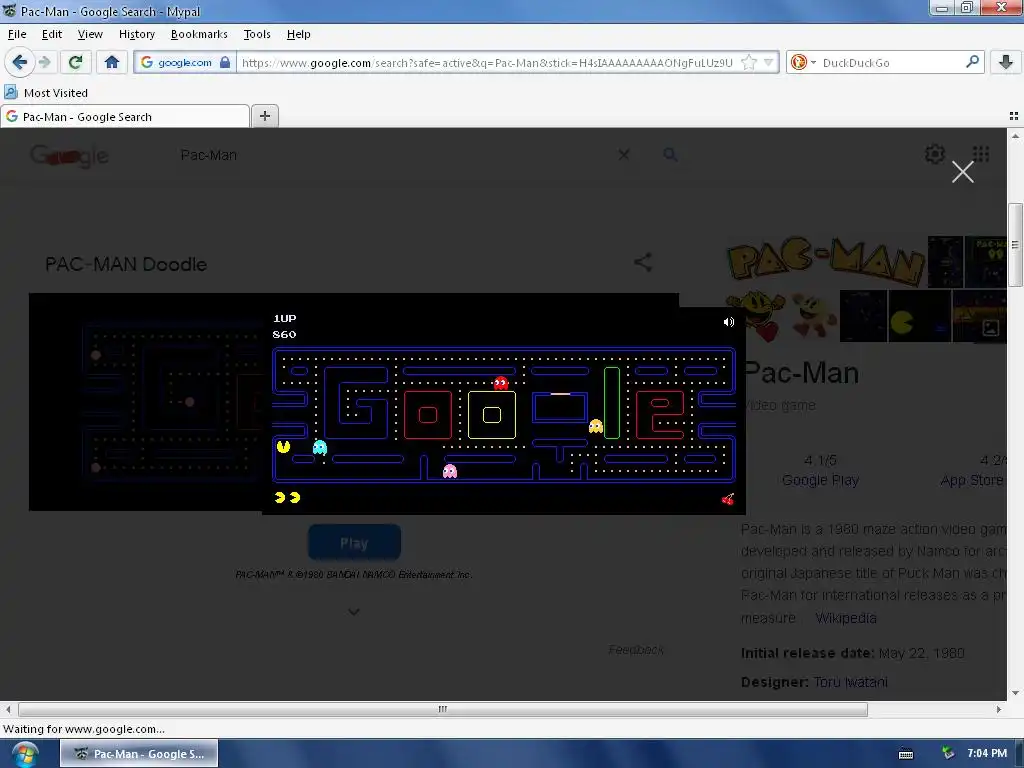Click the blue Play button
1024x768 pixels.
click(x=354, y=542)
